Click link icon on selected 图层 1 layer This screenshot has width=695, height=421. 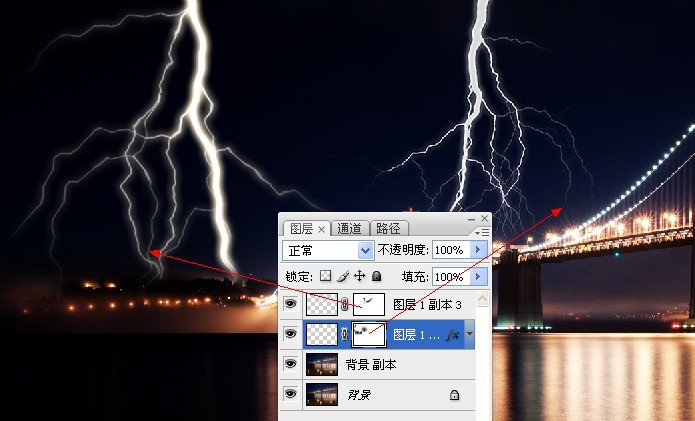tap(344, 335)
